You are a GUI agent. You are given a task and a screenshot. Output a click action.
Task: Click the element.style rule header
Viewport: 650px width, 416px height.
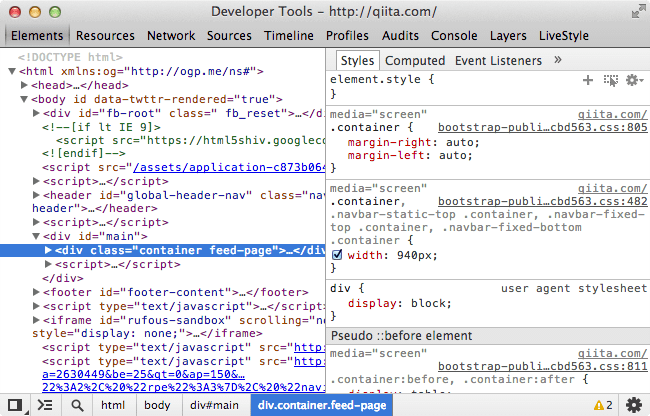(x=382, y=79)
